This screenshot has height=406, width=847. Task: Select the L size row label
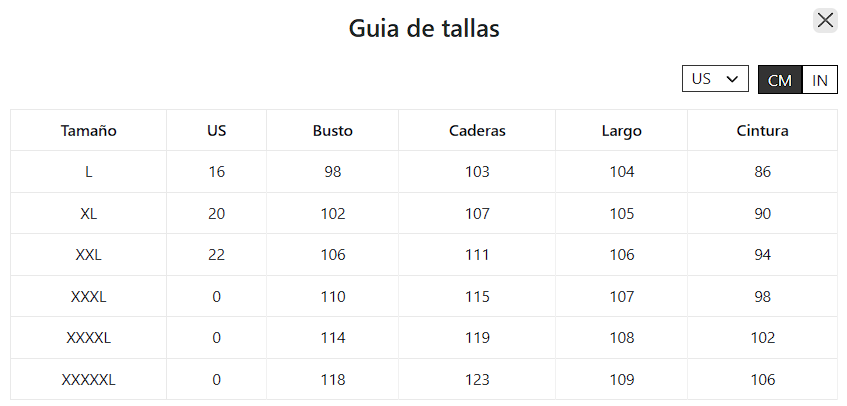[89, 172]
